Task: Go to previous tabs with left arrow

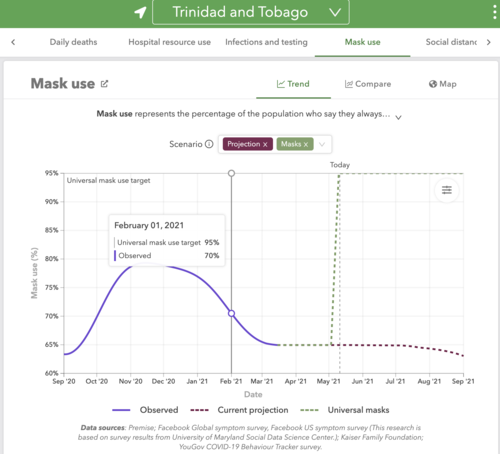Action: click(13, 42)
